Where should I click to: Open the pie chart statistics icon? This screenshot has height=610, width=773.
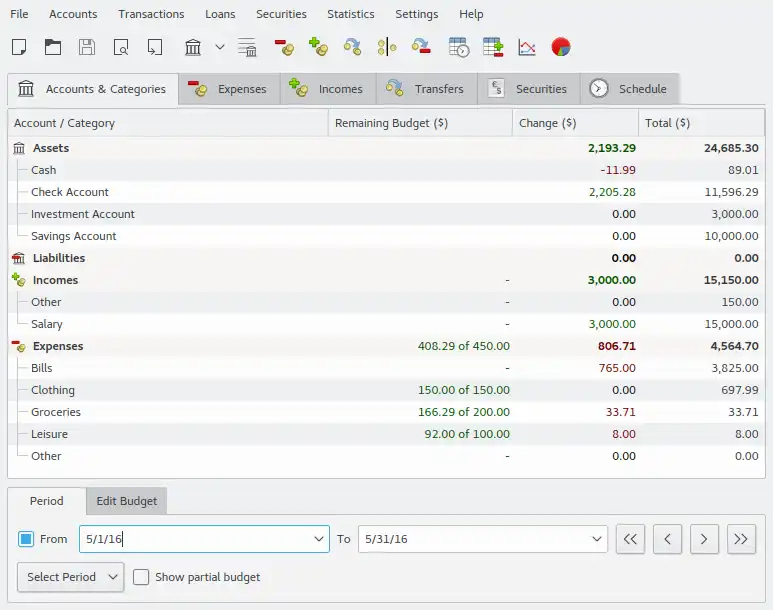click(561, 47)
